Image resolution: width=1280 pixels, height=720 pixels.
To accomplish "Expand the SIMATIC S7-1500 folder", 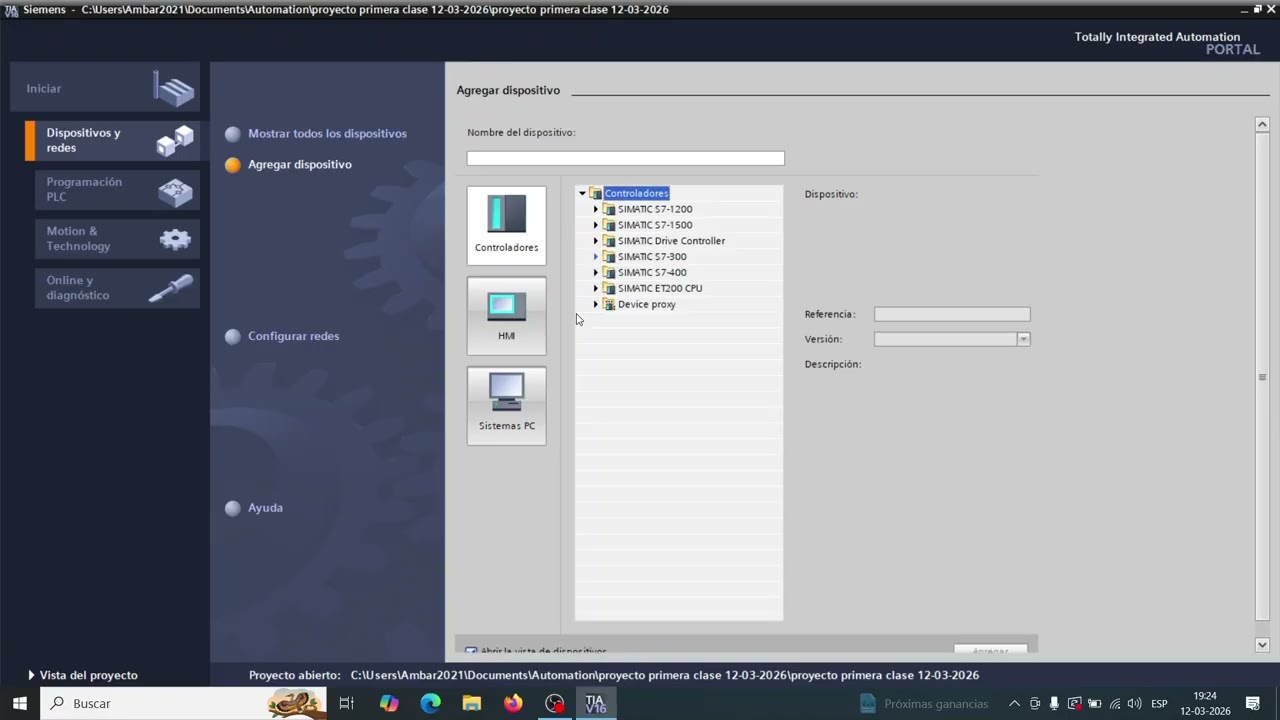I will tap(596, 225).
